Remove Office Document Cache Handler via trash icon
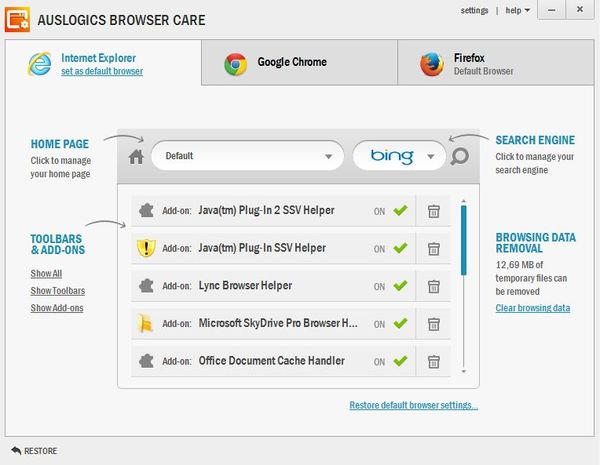 pyautogui.click(x=434, y=361)
